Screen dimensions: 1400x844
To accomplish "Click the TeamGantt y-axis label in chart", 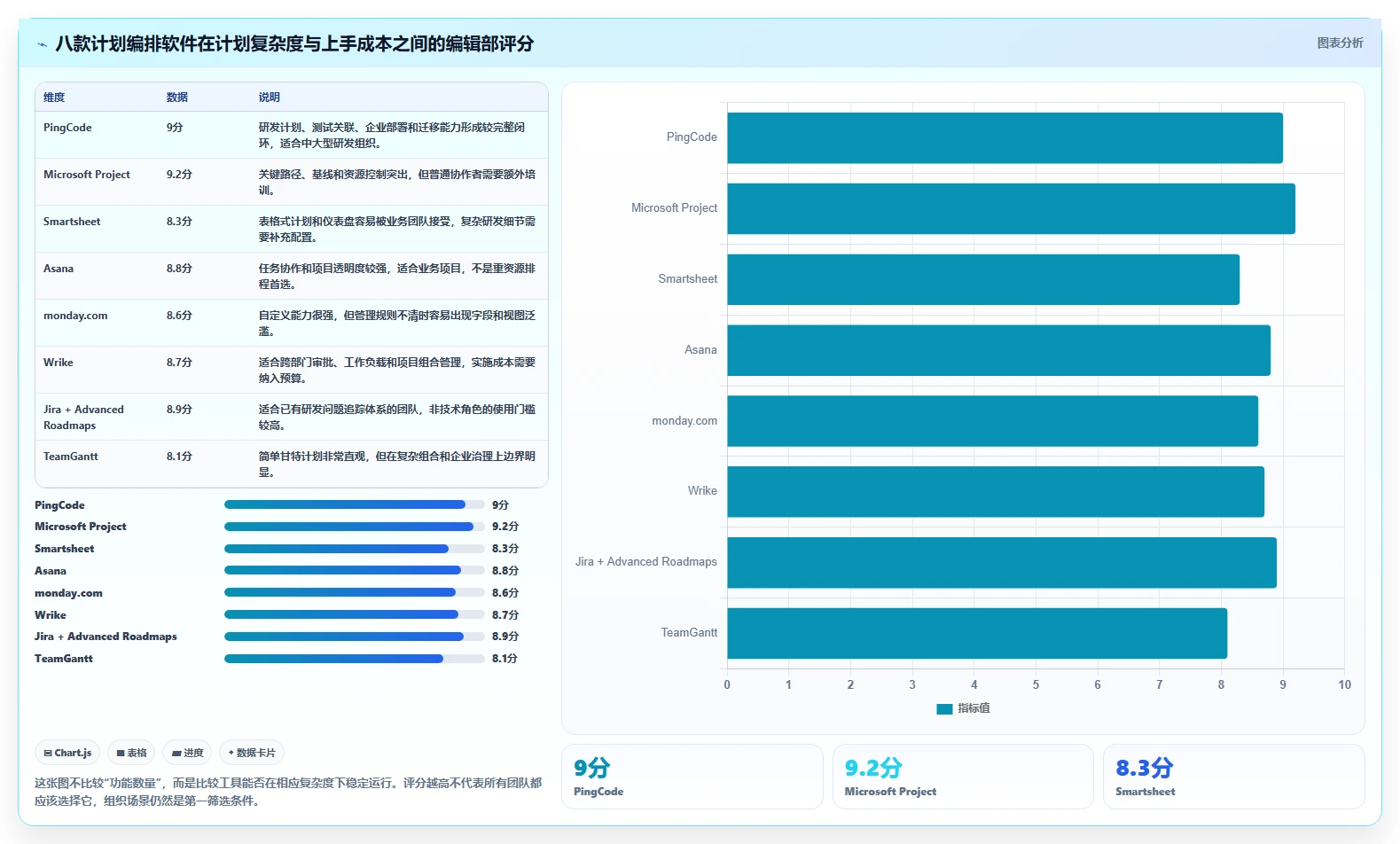I will point(689,633).
